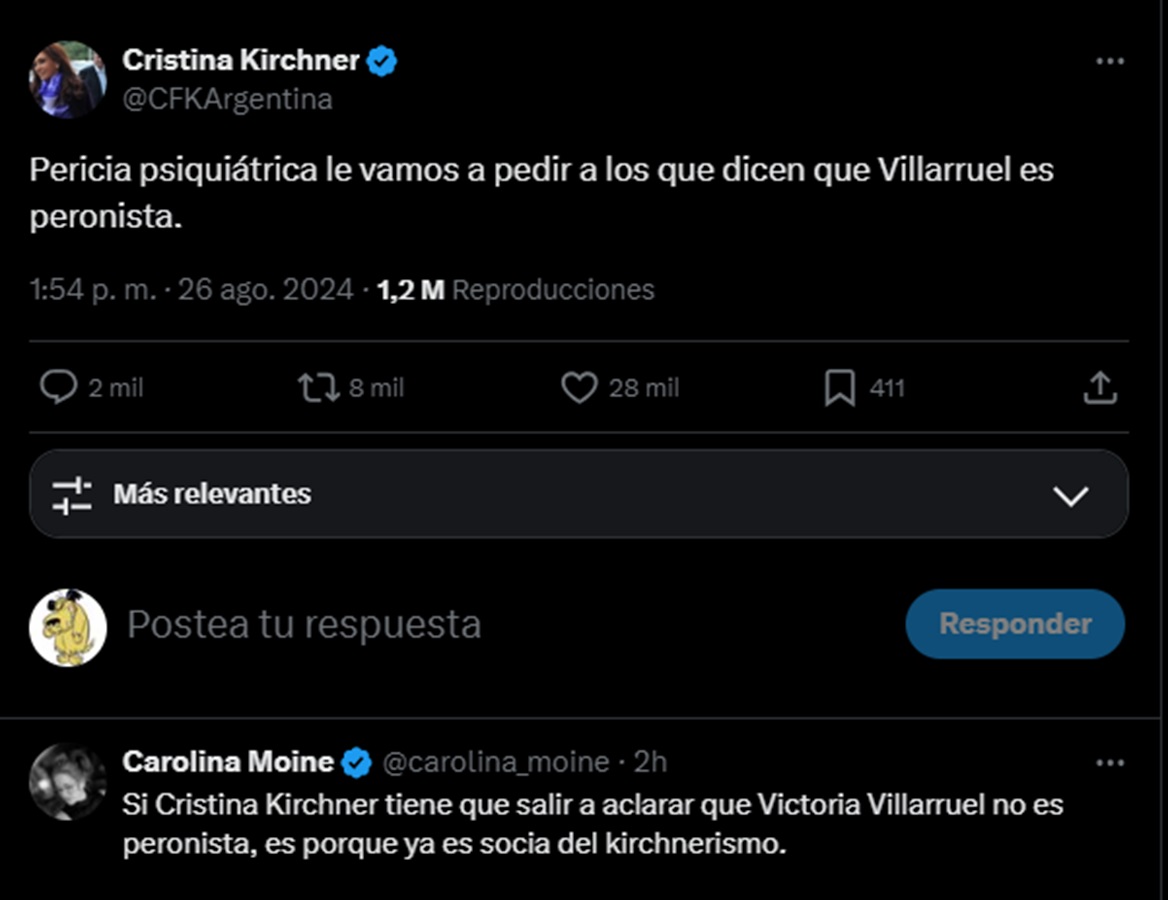Click the reply speech bubble icon
Screen dimensions: 1168x900
tap(58, 387)
